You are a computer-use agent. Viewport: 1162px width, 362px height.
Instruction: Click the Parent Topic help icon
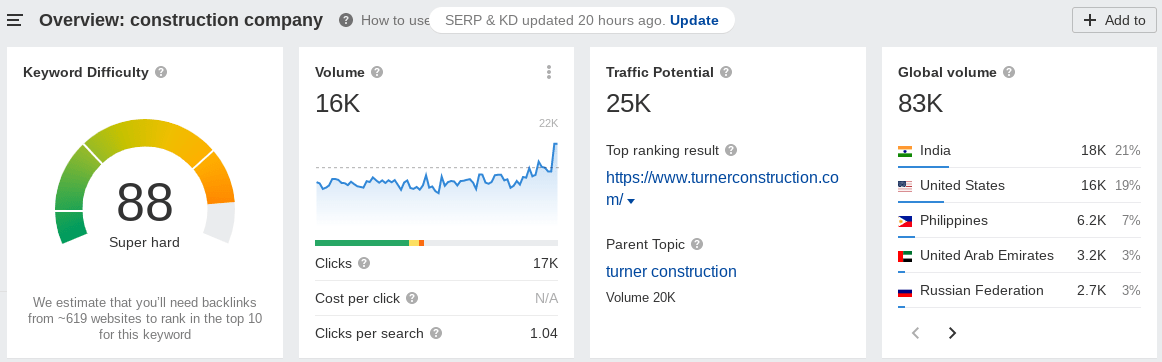(x=697, y=244)
